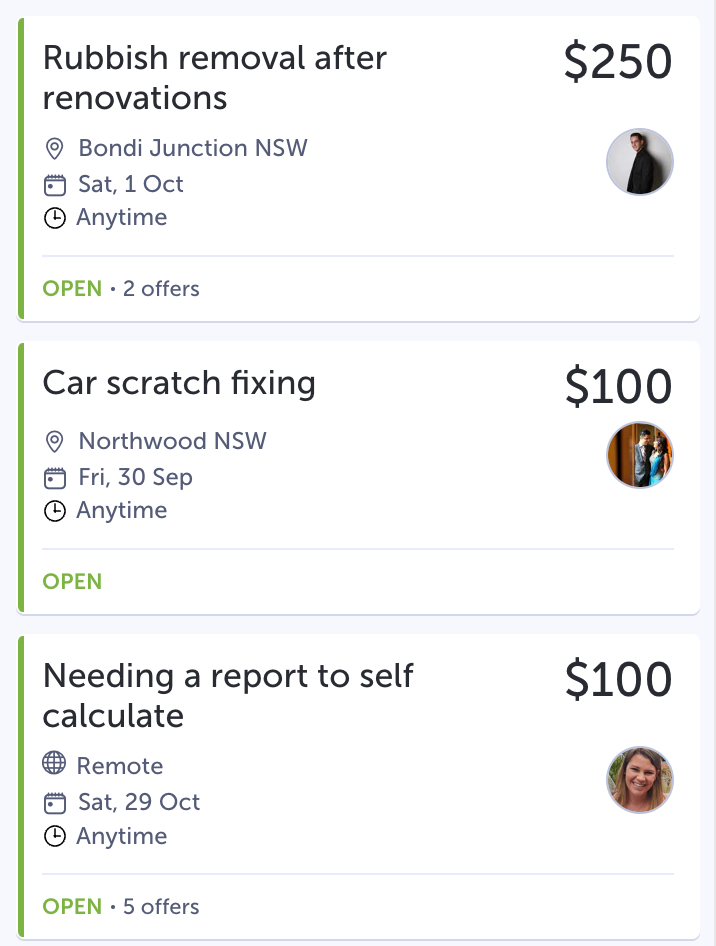Image resolution: width=716 pixels, height=946 pixels.
Task: Click the smiling woman's profile photo
Action: pyautogui.click(x=639, y=779)
